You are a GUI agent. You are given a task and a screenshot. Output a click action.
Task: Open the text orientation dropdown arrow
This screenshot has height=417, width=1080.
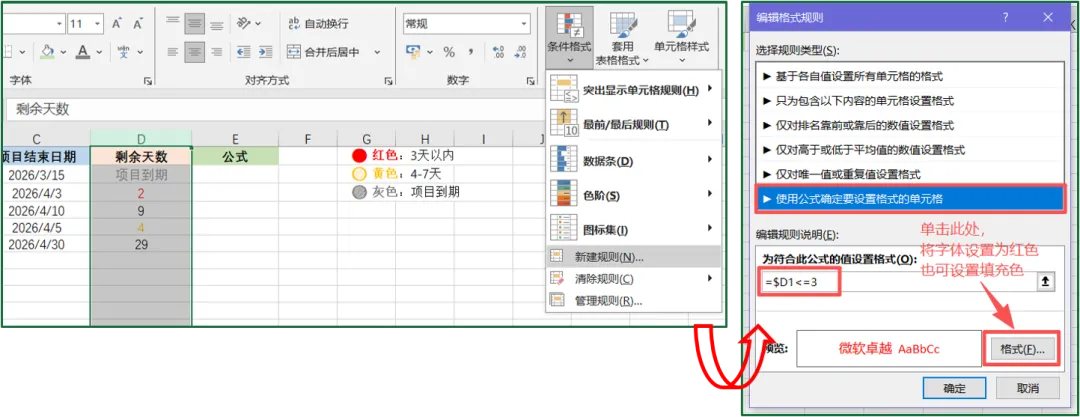[x=258, y=23]
